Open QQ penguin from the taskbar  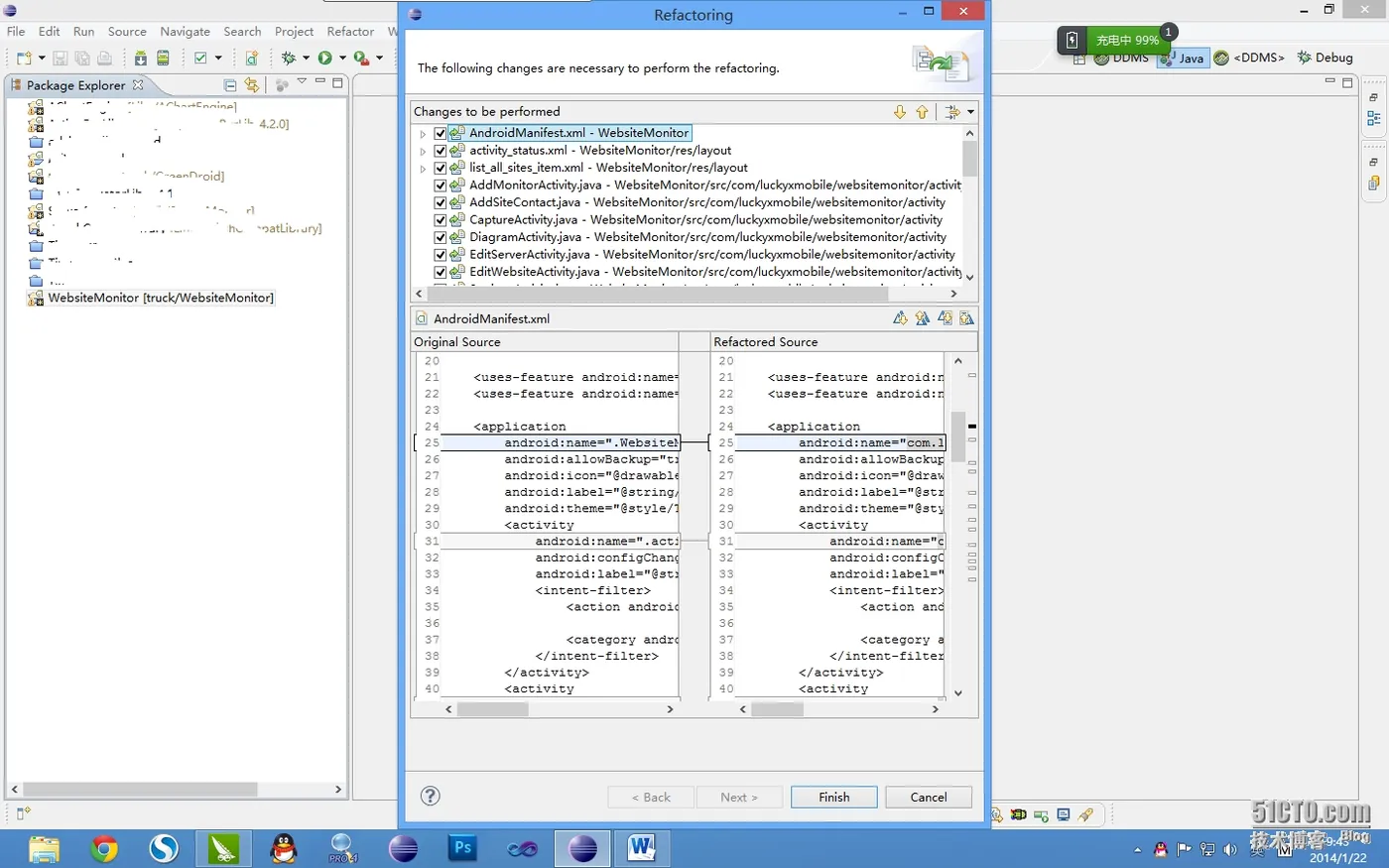(284, 849)
